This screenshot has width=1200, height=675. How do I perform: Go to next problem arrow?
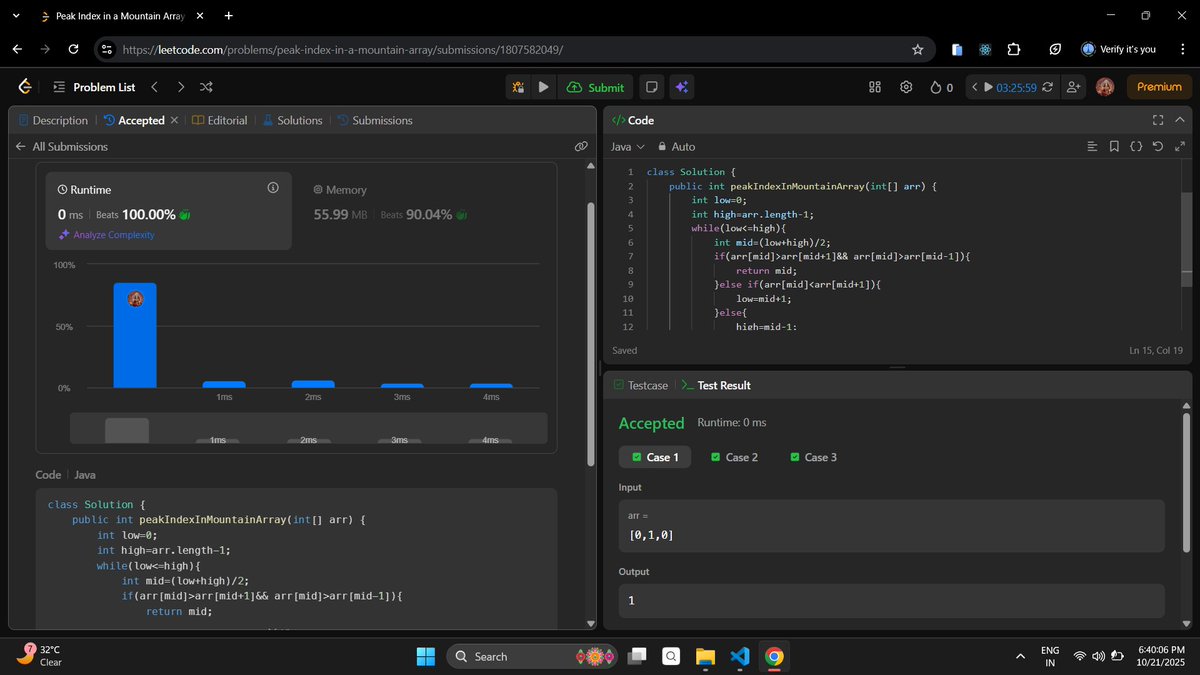pyautogui.click(x=180, y=87)
